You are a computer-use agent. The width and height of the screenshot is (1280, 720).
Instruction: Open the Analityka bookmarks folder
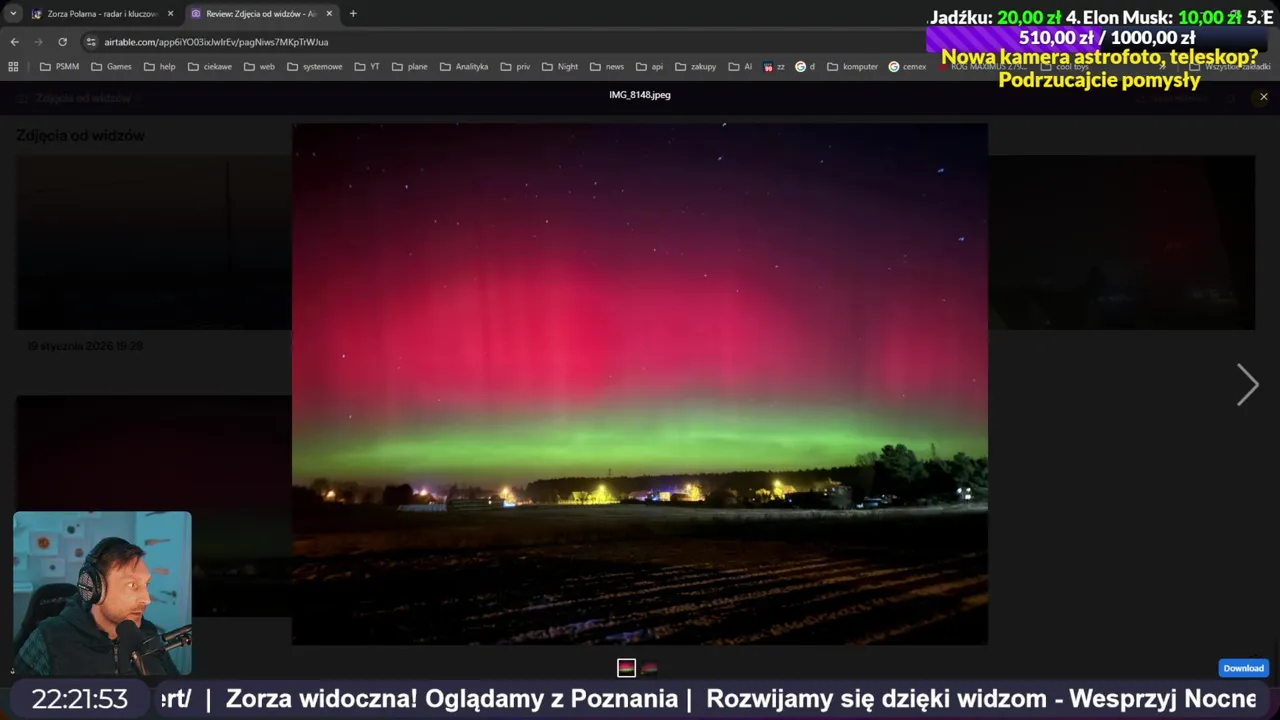point(463,67)
